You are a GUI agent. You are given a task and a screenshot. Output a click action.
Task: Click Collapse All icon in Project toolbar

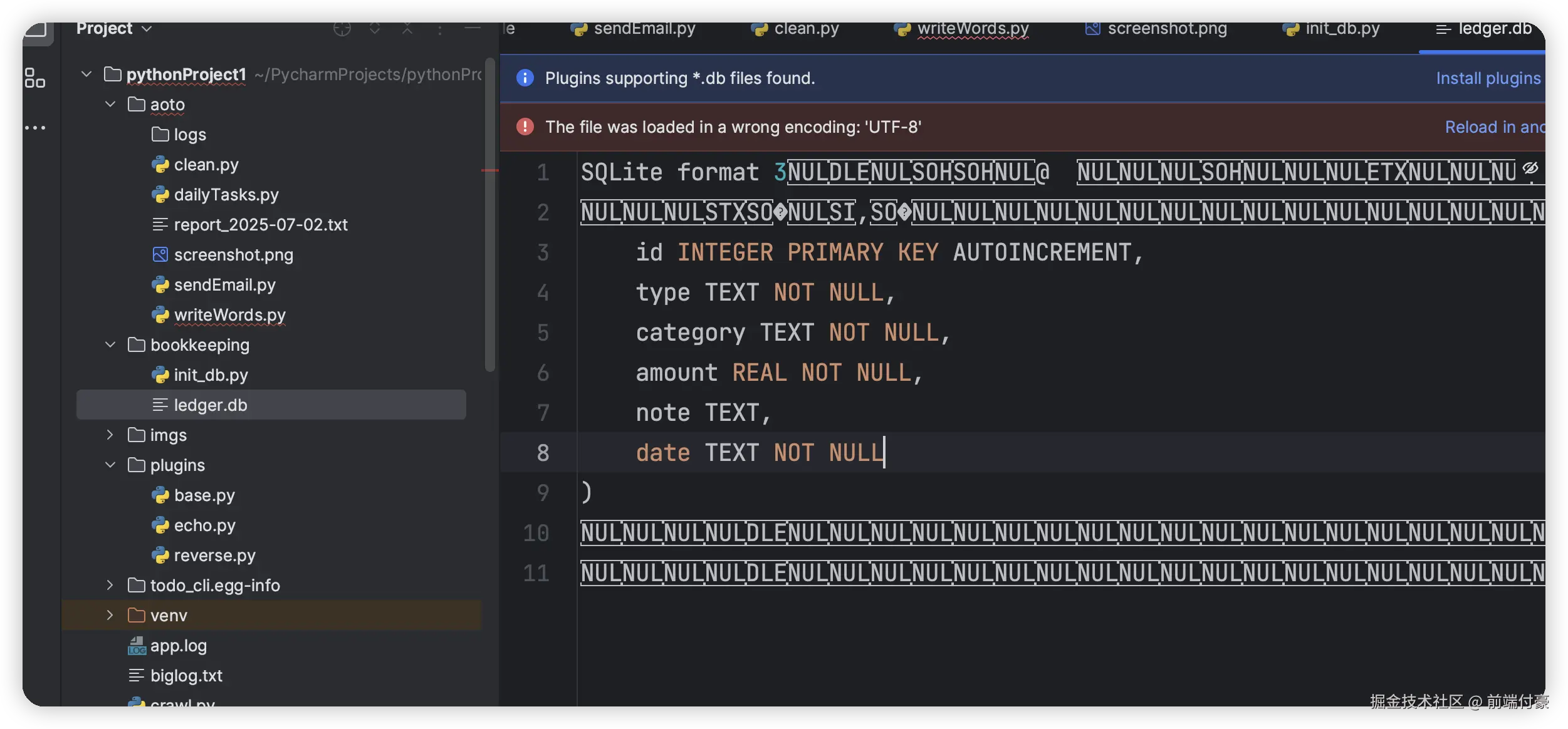pyautogui.click(x=407, y=29)
